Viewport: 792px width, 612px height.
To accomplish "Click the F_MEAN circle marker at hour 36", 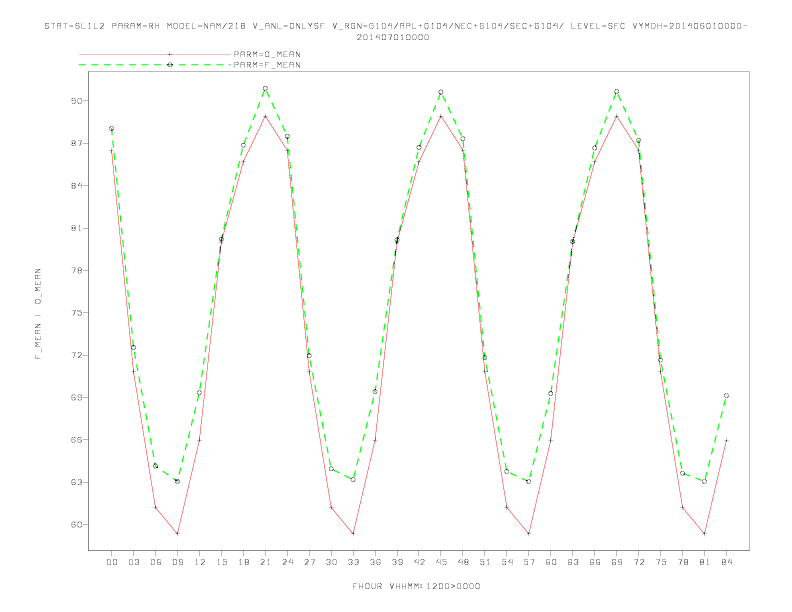I will coord(375,392).
